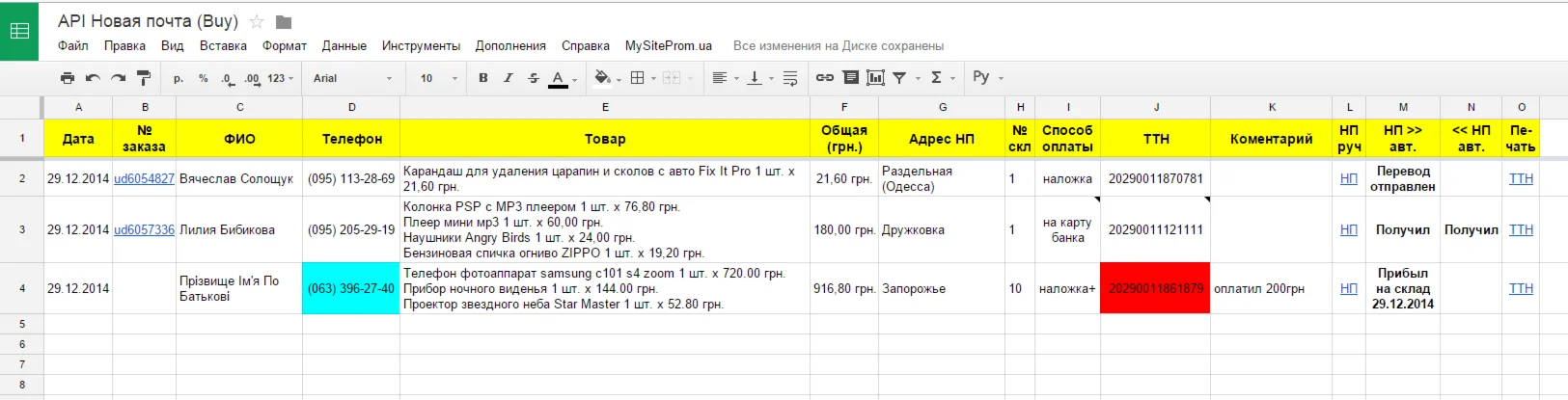1568x400 pixels.
Task: Select column J header
Action: (1155, 107)
